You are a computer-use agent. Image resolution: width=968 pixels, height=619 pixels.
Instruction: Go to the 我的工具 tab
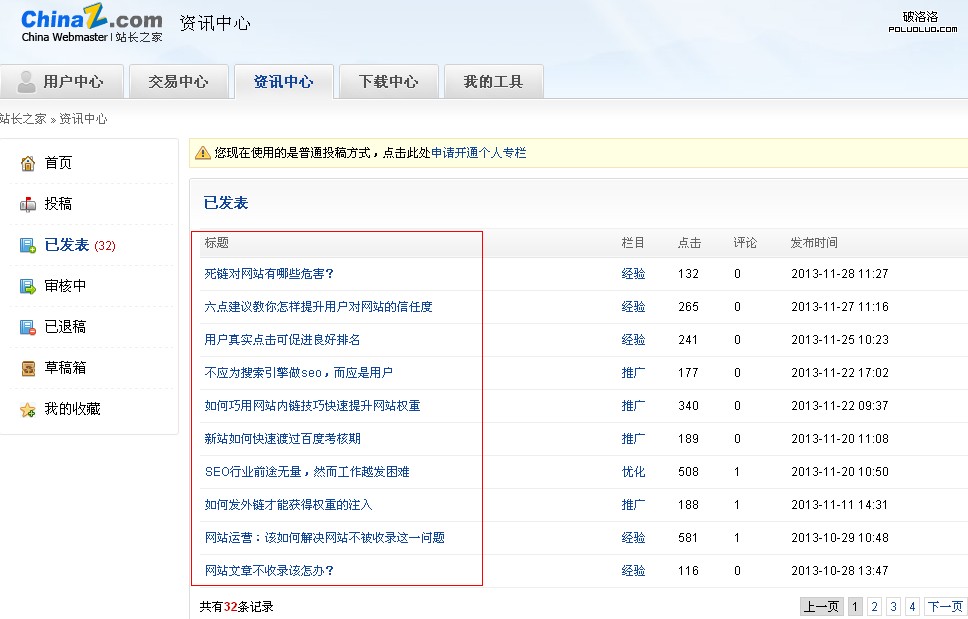tap(494, 81)
